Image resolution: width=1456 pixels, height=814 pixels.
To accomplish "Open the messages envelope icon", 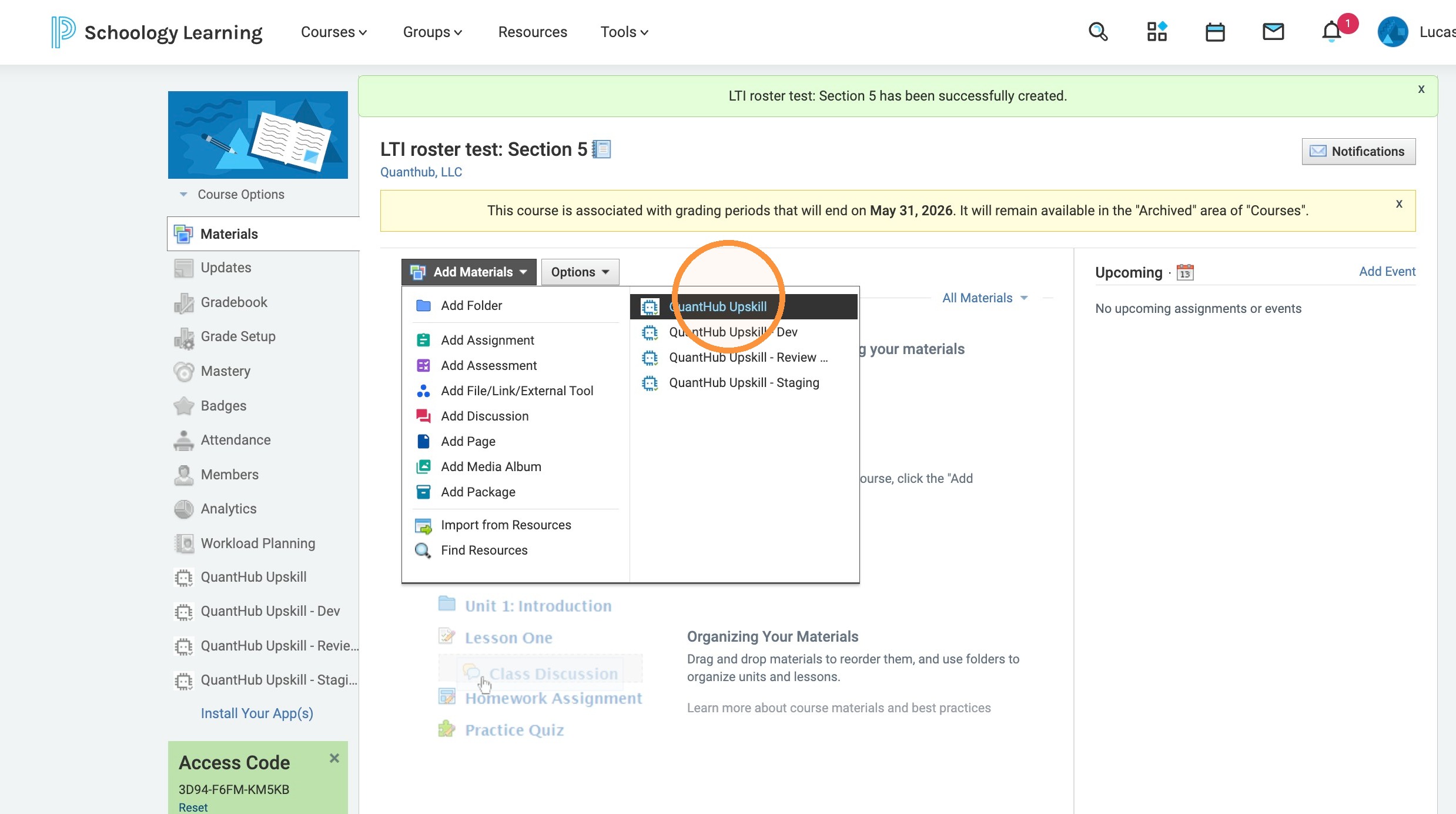I will click(x=1273, y=32).
